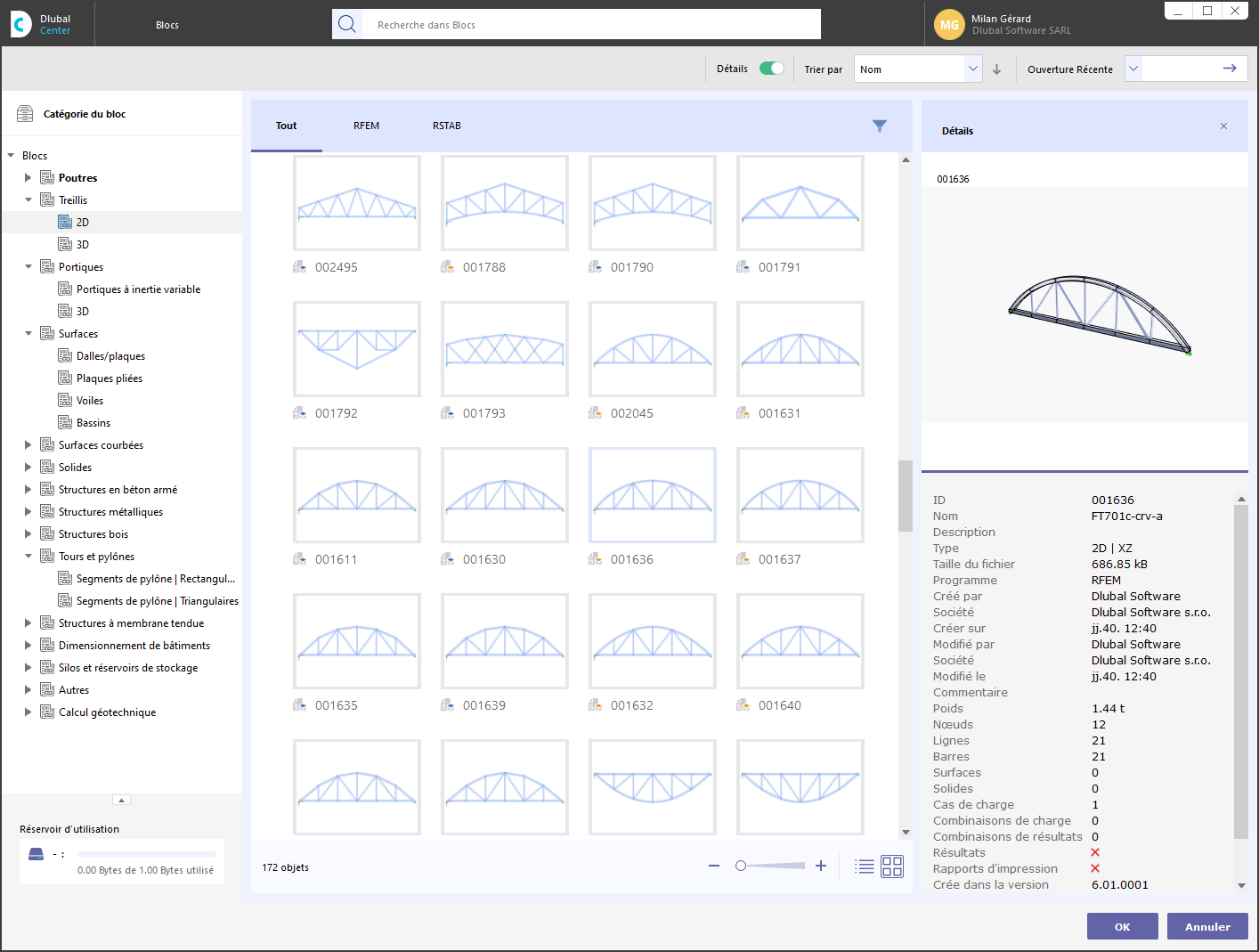Click the Poutres category icon
Image resolution: width=1259 pixels, height=952 pixels.
point(47,178)
